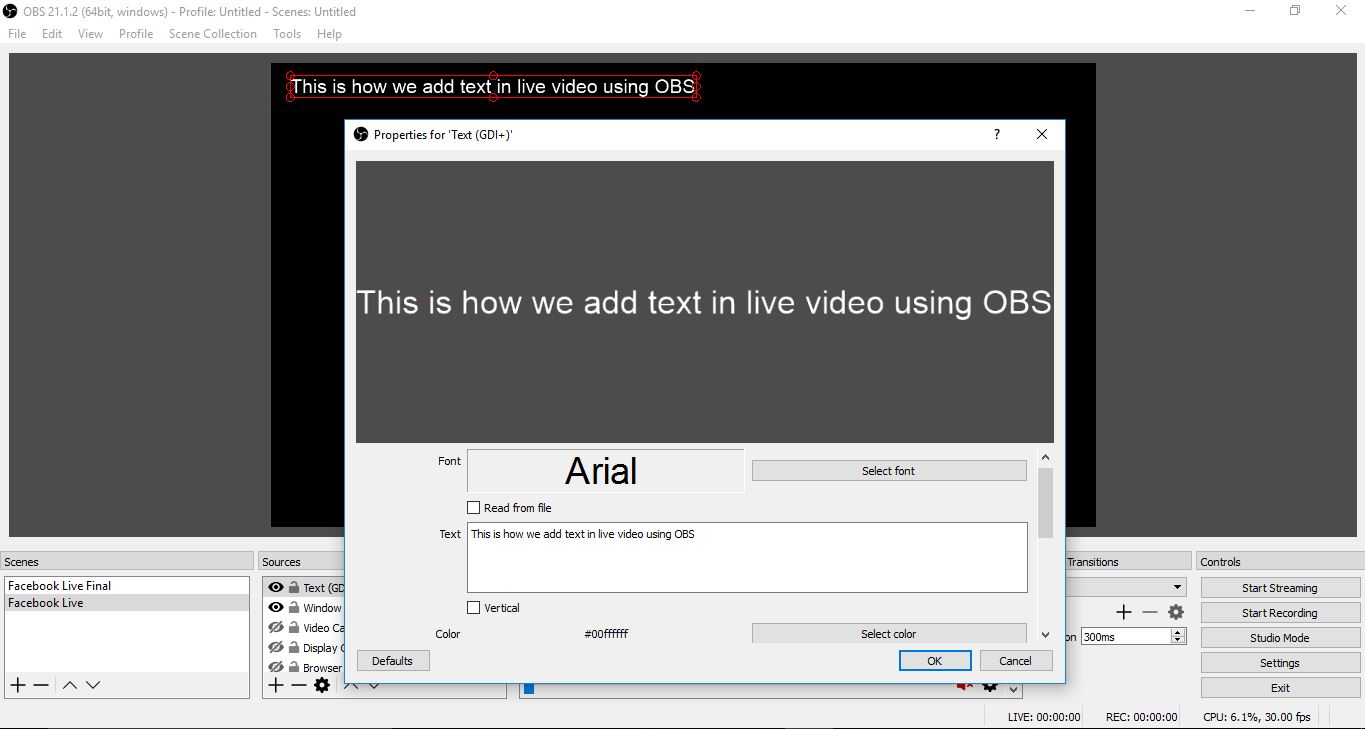This screenshot has width=1365, height=729.
Task: Select the text source on the main preview canvas
Action: 492,86
